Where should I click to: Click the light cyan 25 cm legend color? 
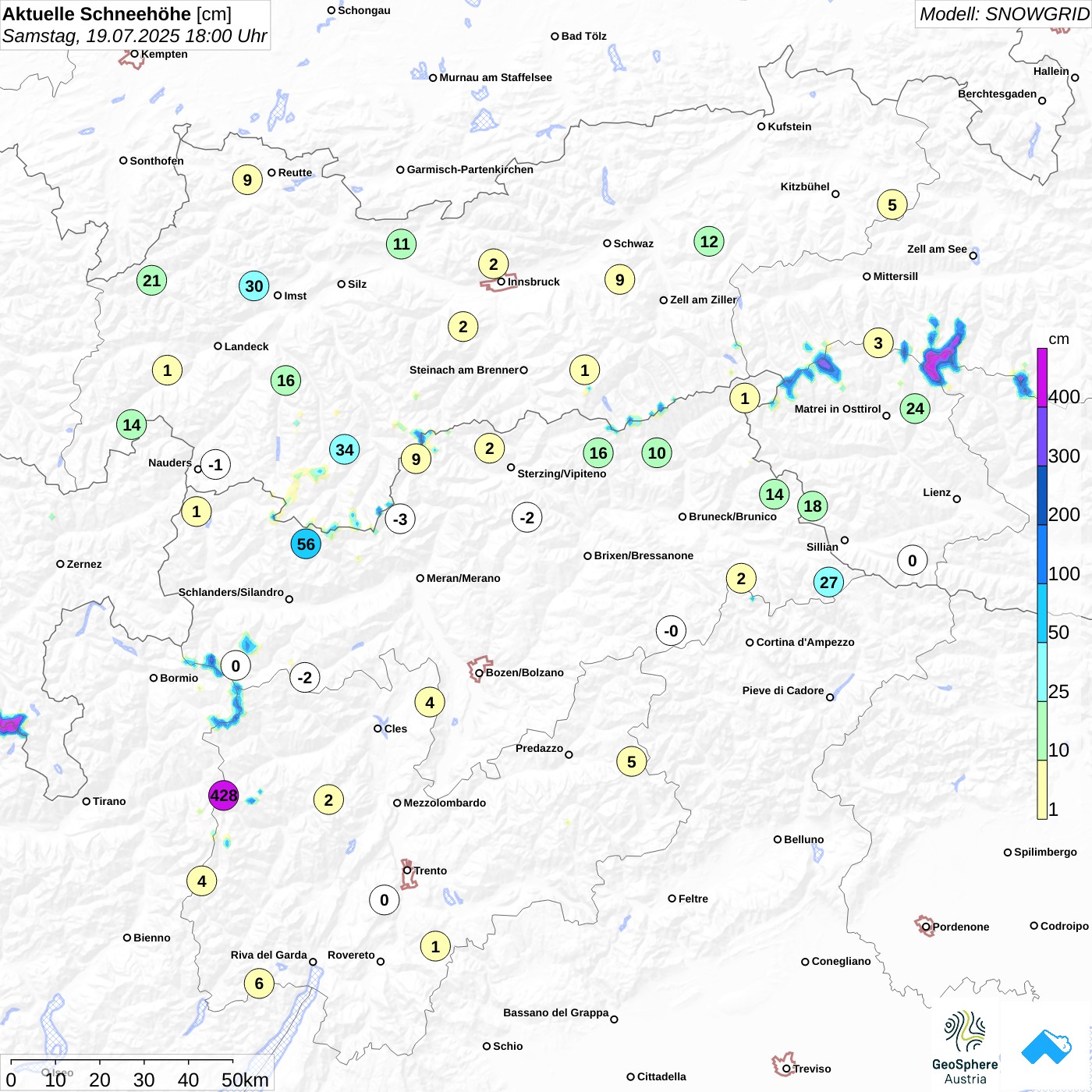(1042, 672)
